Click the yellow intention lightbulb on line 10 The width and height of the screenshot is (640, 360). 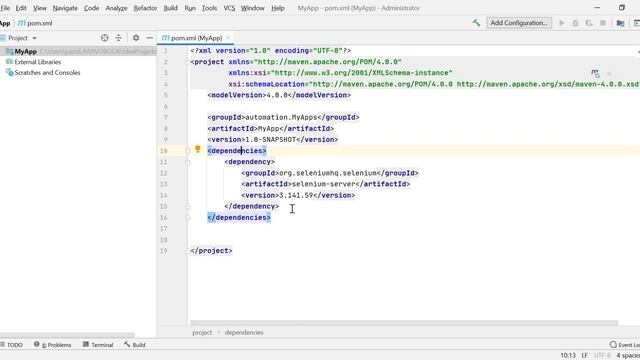[x=198, y=149]
